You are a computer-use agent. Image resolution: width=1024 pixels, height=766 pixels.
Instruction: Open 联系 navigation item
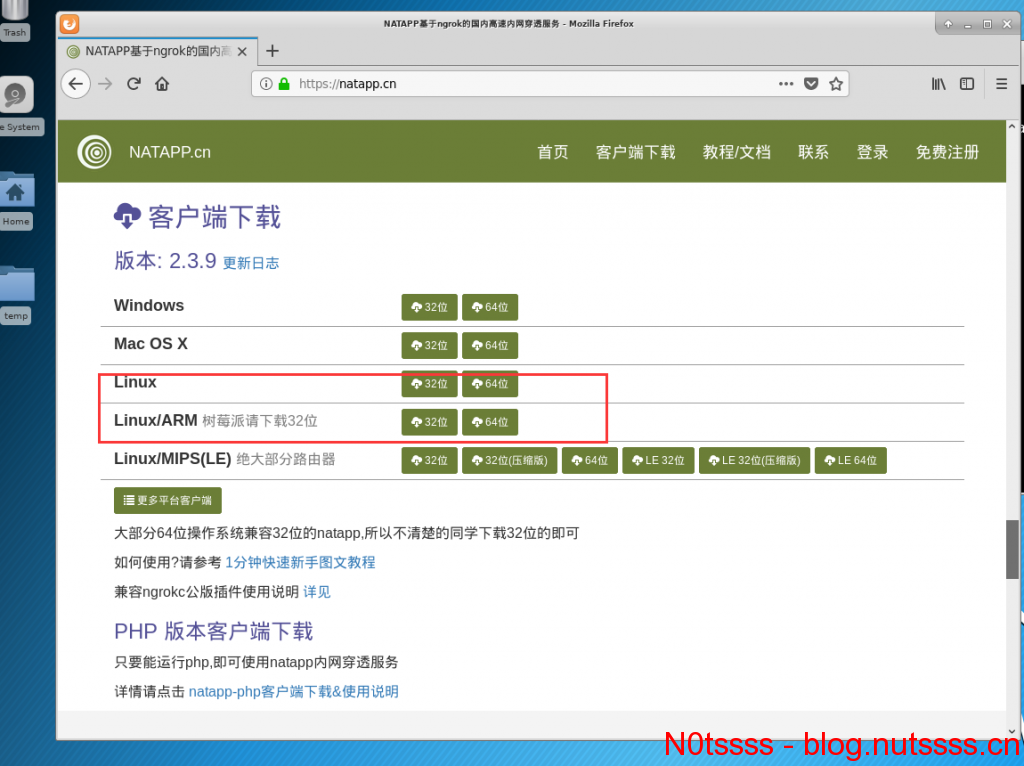(814, 152)
